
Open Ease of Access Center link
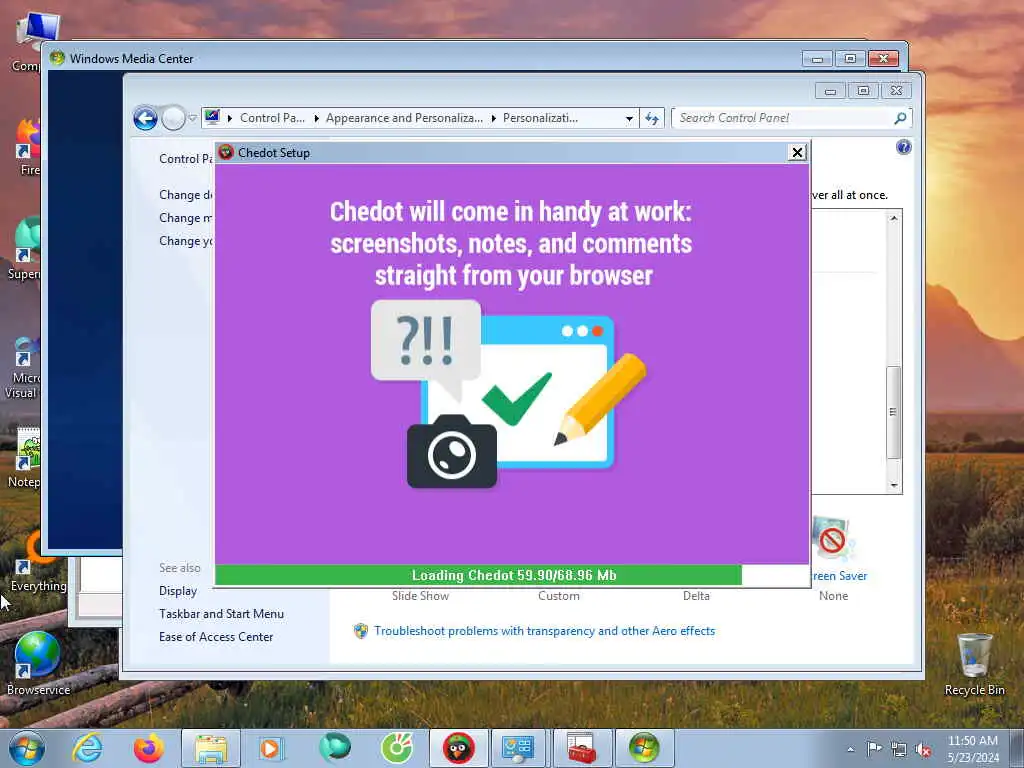pyautogui.click(x=216, y=637)
